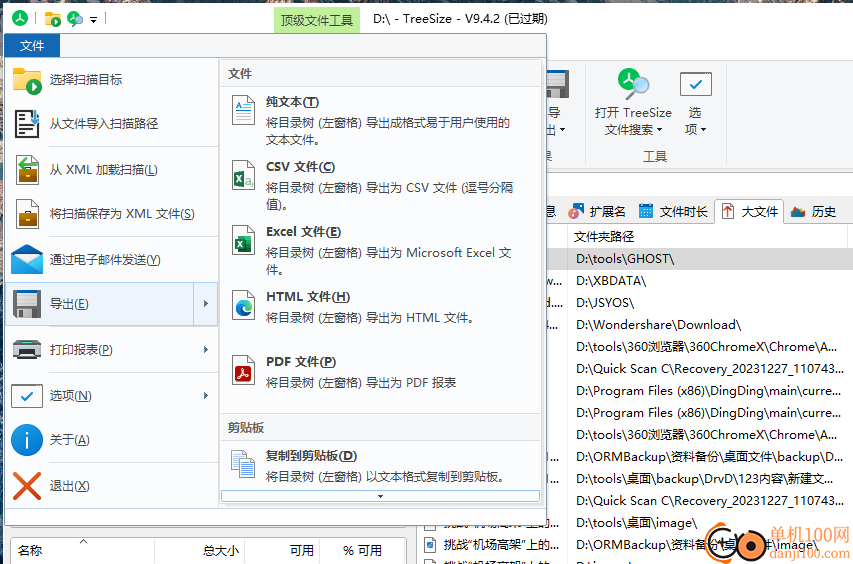Choose 通过电子邮件发送 menu entry

112,260
